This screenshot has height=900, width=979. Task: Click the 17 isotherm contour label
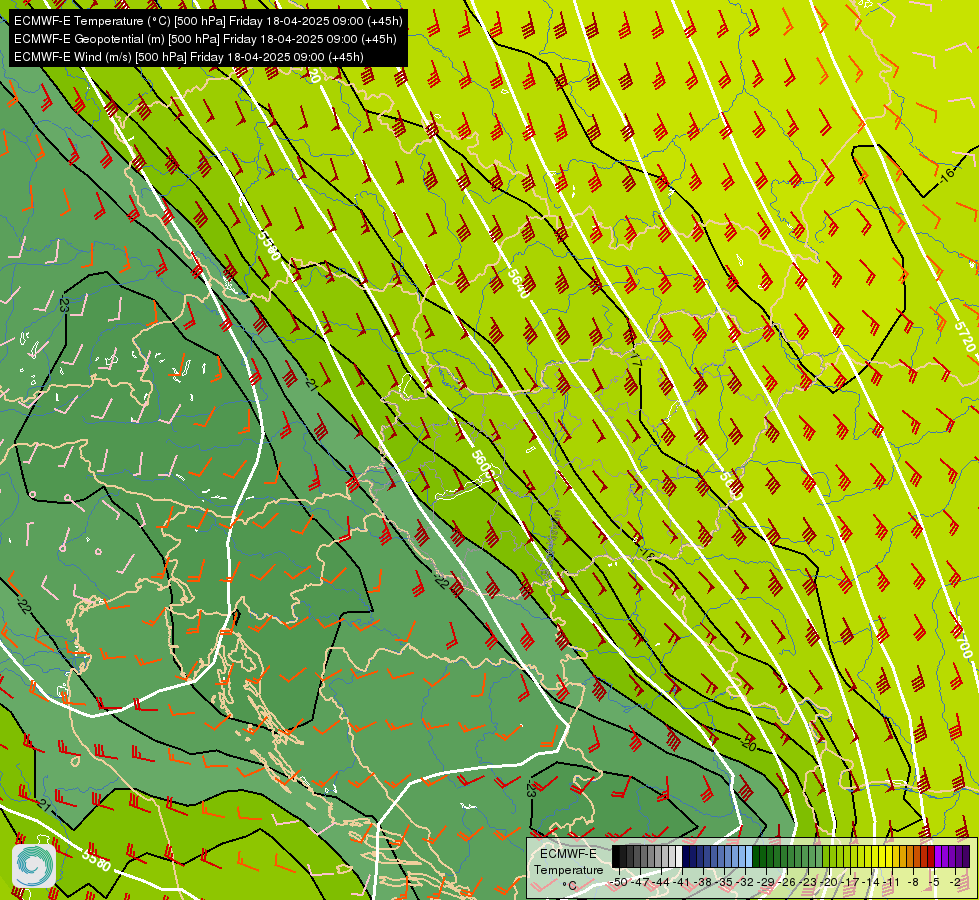point(635,359)
